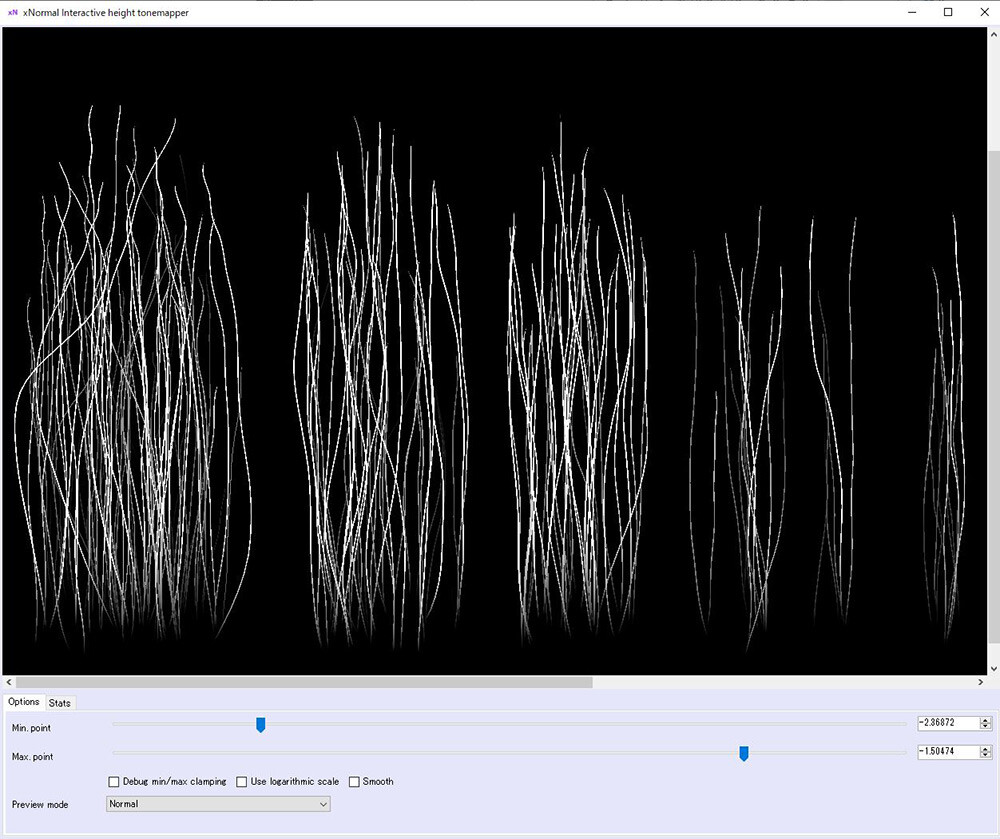Enable Debug min/max clamping checkbox
The height and width of the screenshot is (839, 1000).
[x=114, y=782]
